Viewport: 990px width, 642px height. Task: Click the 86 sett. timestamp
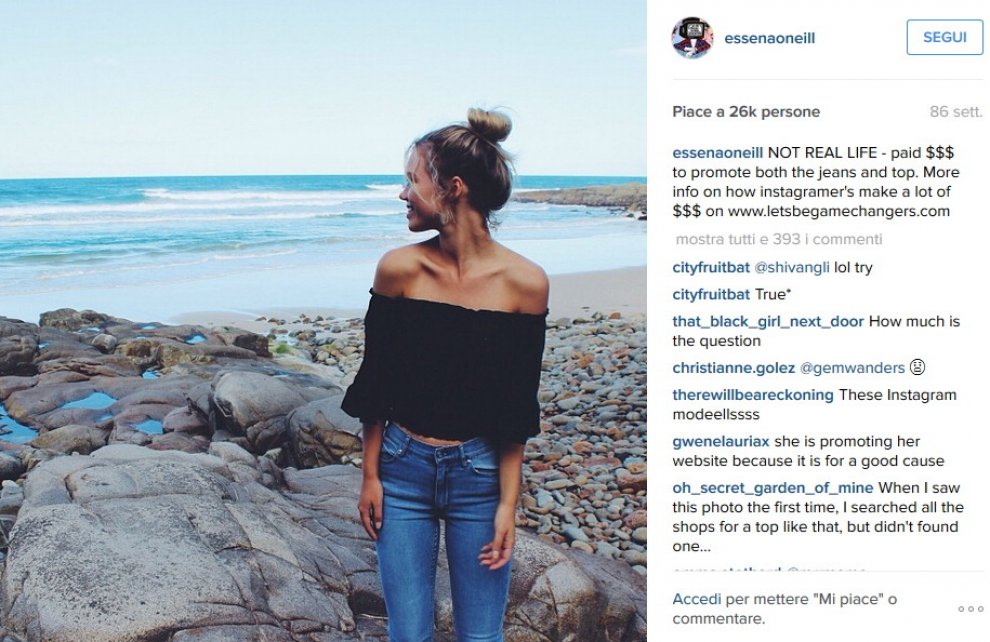click(956, 112)
